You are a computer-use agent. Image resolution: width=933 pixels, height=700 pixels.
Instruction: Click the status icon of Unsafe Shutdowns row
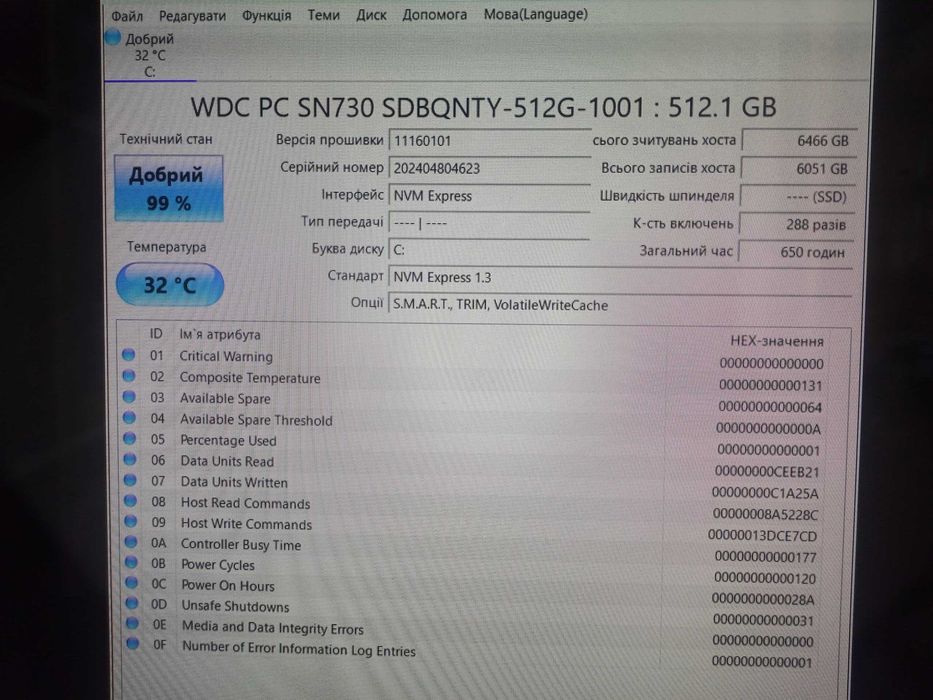point(132,604)
